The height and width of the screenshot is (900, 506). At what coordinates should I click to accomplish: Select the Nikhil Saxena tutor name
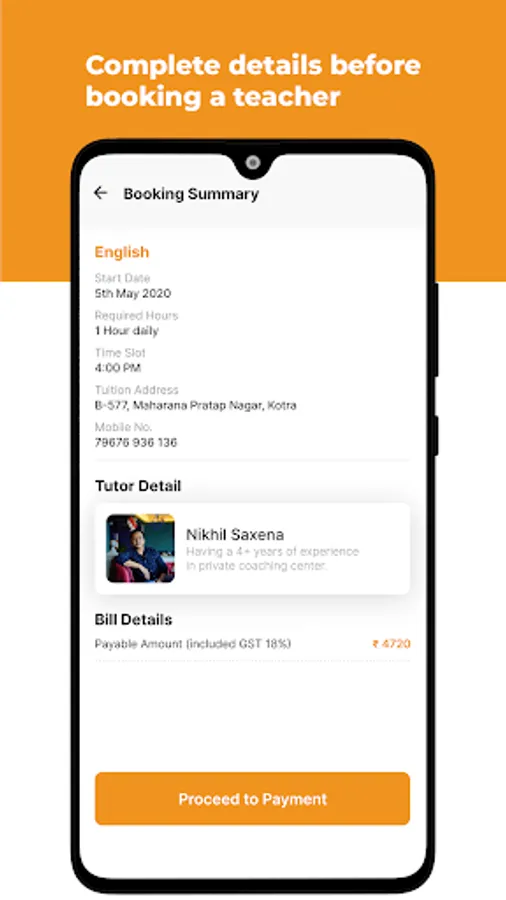[x=235, y=534]
